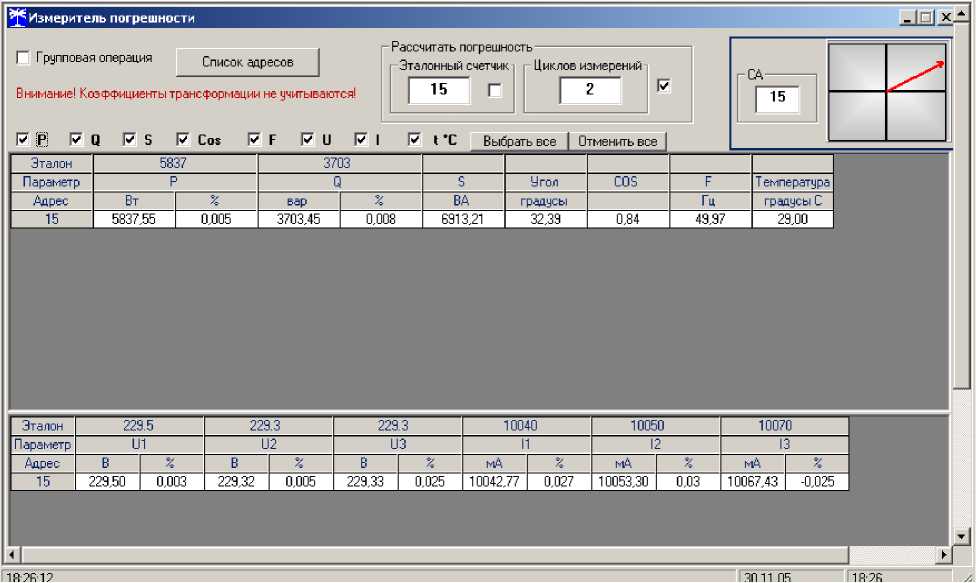The image size is (976, 583).
Task: Select the temperature 29,00 cell
Action: point(792,219)
